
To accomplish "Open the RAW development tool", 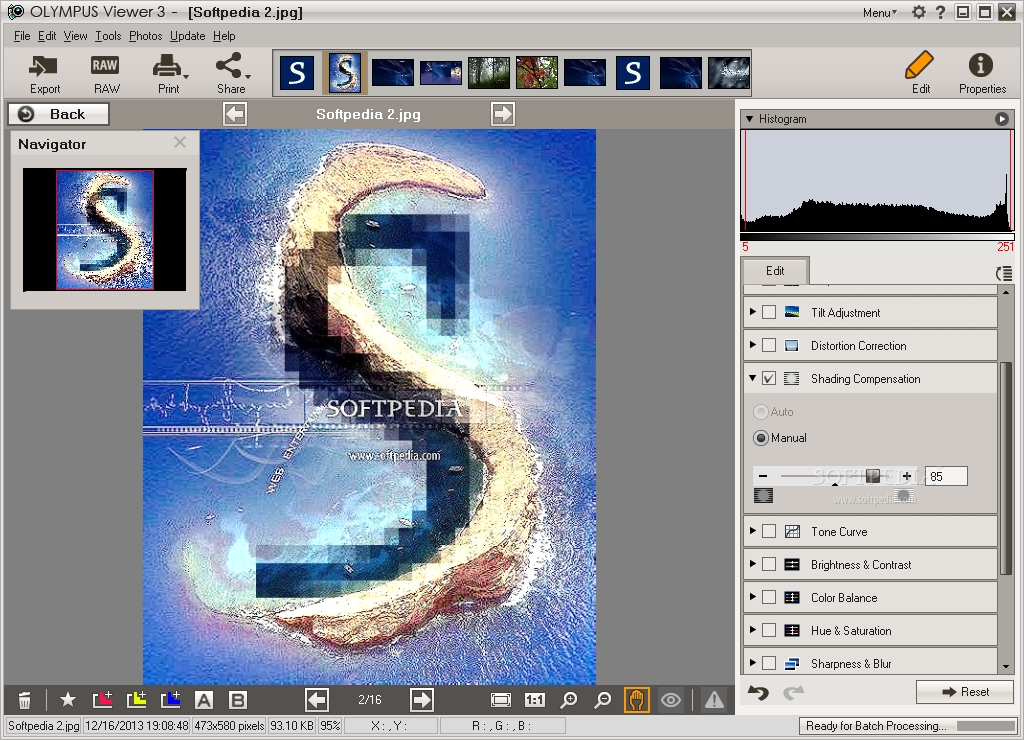I will 105,74.
